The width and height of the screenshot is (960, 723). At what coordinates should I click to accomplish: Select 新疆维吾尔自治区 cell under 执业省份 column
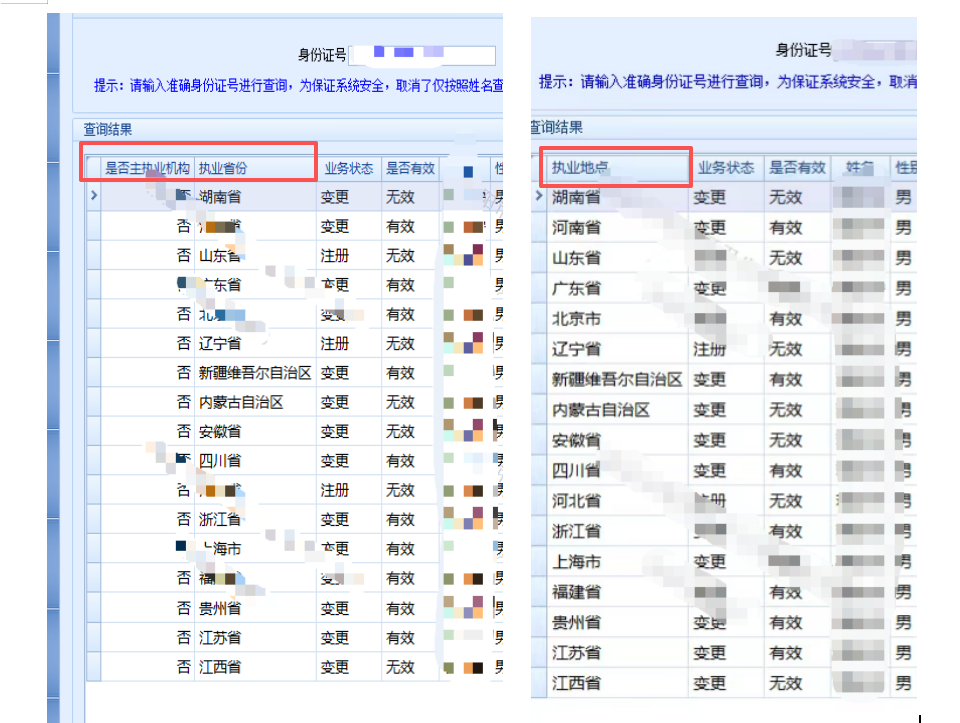[255, 373]
